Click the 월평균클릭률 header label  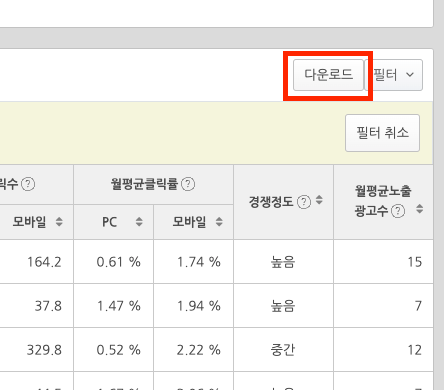click(x=144, y=184)
